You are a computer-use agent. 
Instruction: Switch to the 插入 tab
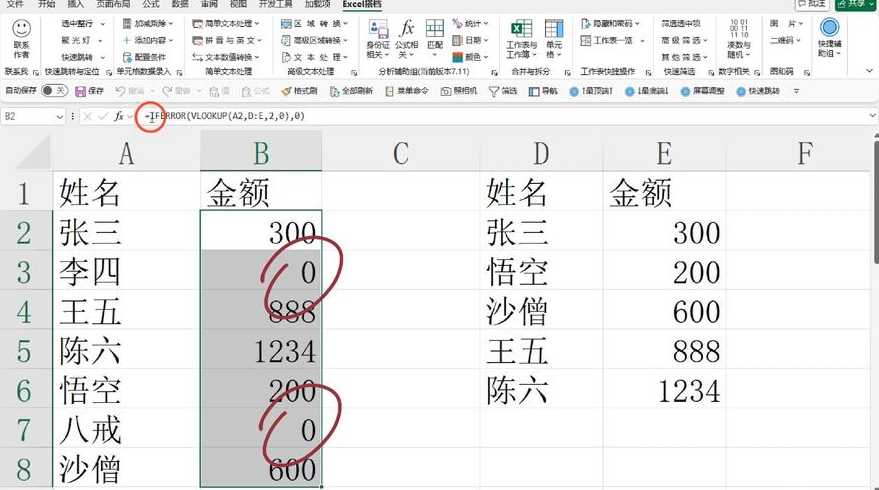75,4
